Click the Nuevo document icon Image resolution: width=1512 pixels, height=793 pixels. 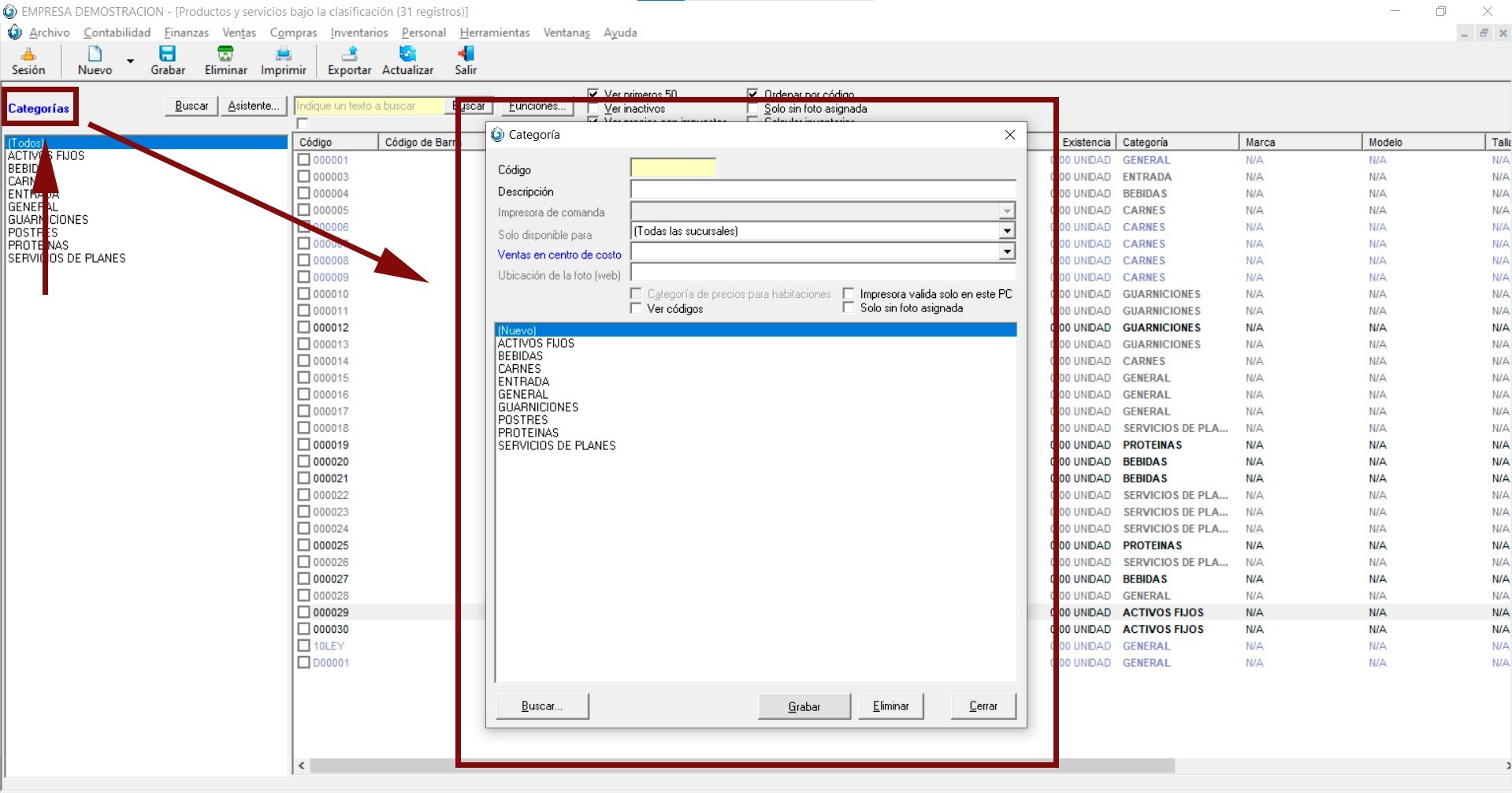click(95, 54)
